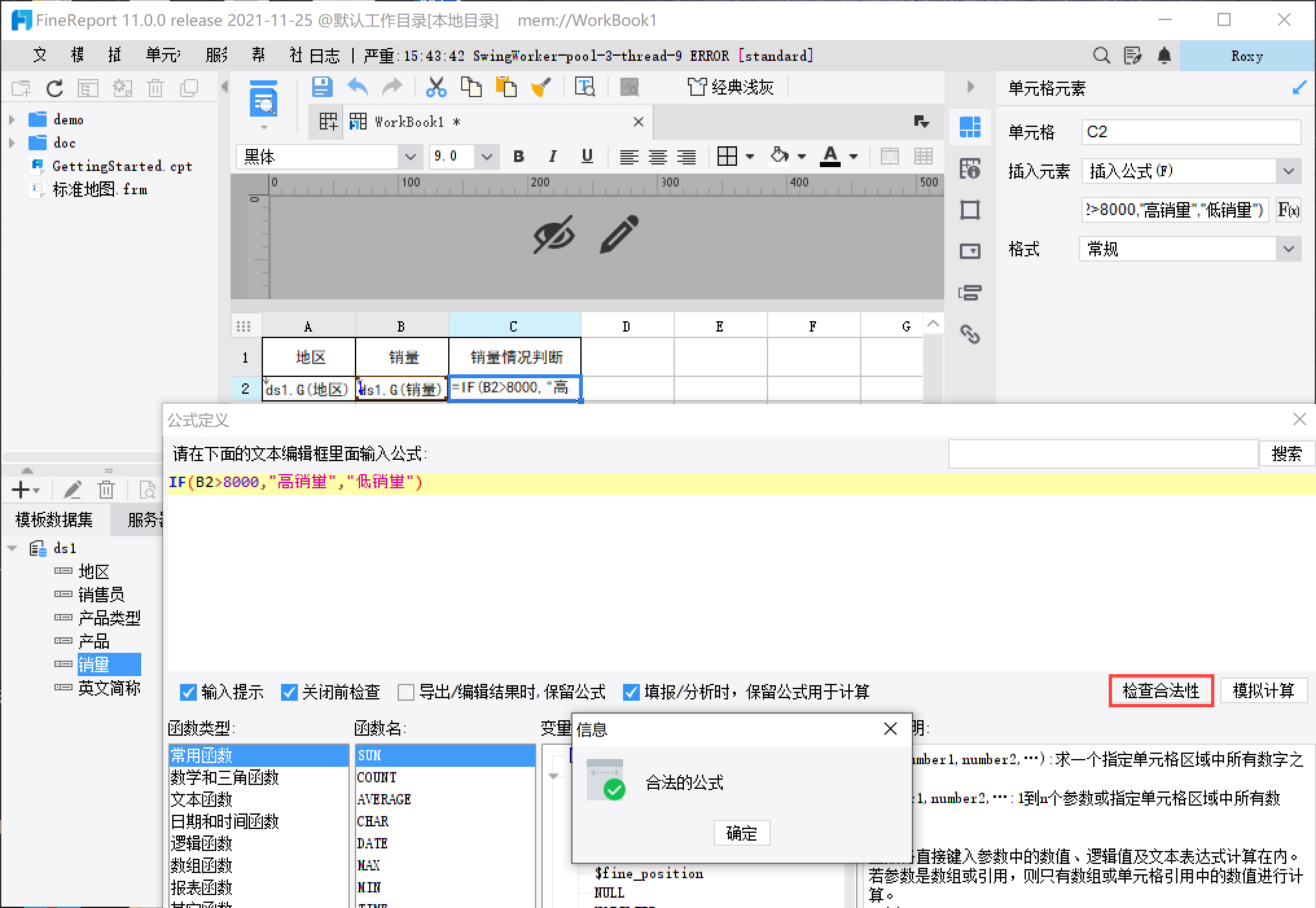Click the 模拟计算 button
Viewport: 1316px width, 908px height.
[1263, 691]
